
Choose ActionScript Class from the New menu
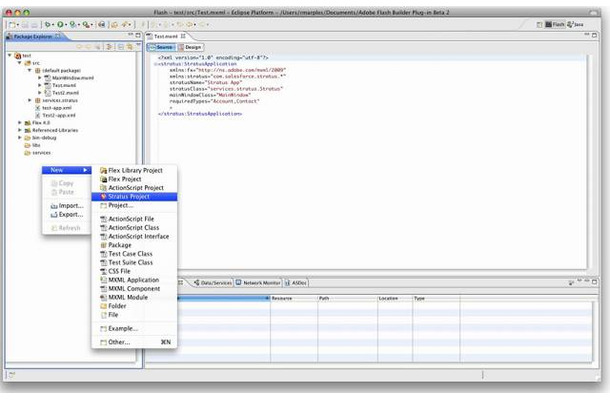[134, 228]
